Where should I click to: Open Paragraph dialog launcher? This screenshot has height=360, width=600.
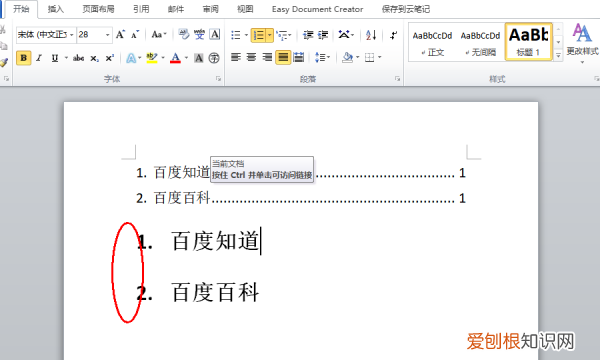tap(398, 79)
